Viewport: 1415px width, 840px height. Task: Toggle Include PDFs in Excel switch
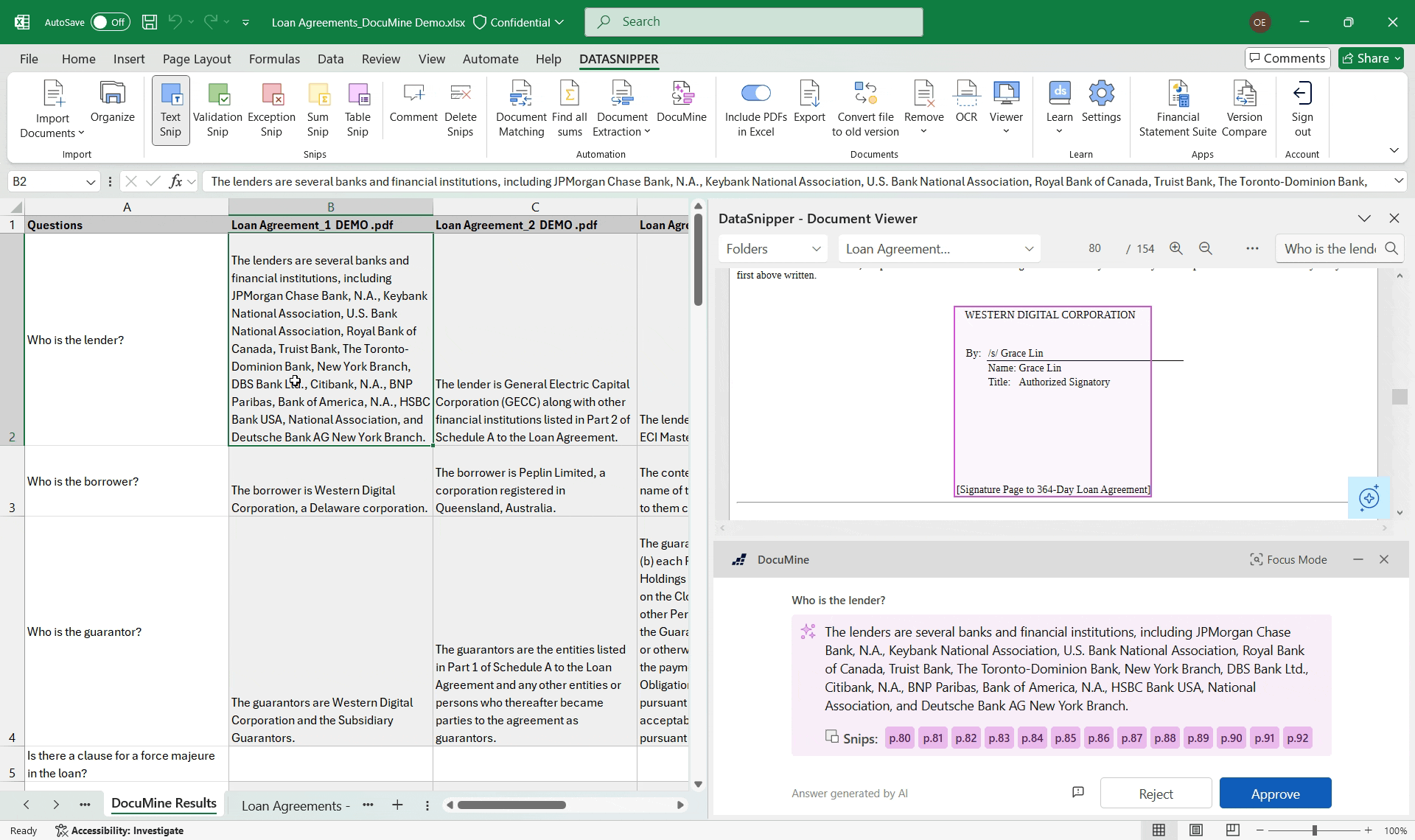click(x=755, y=93)
